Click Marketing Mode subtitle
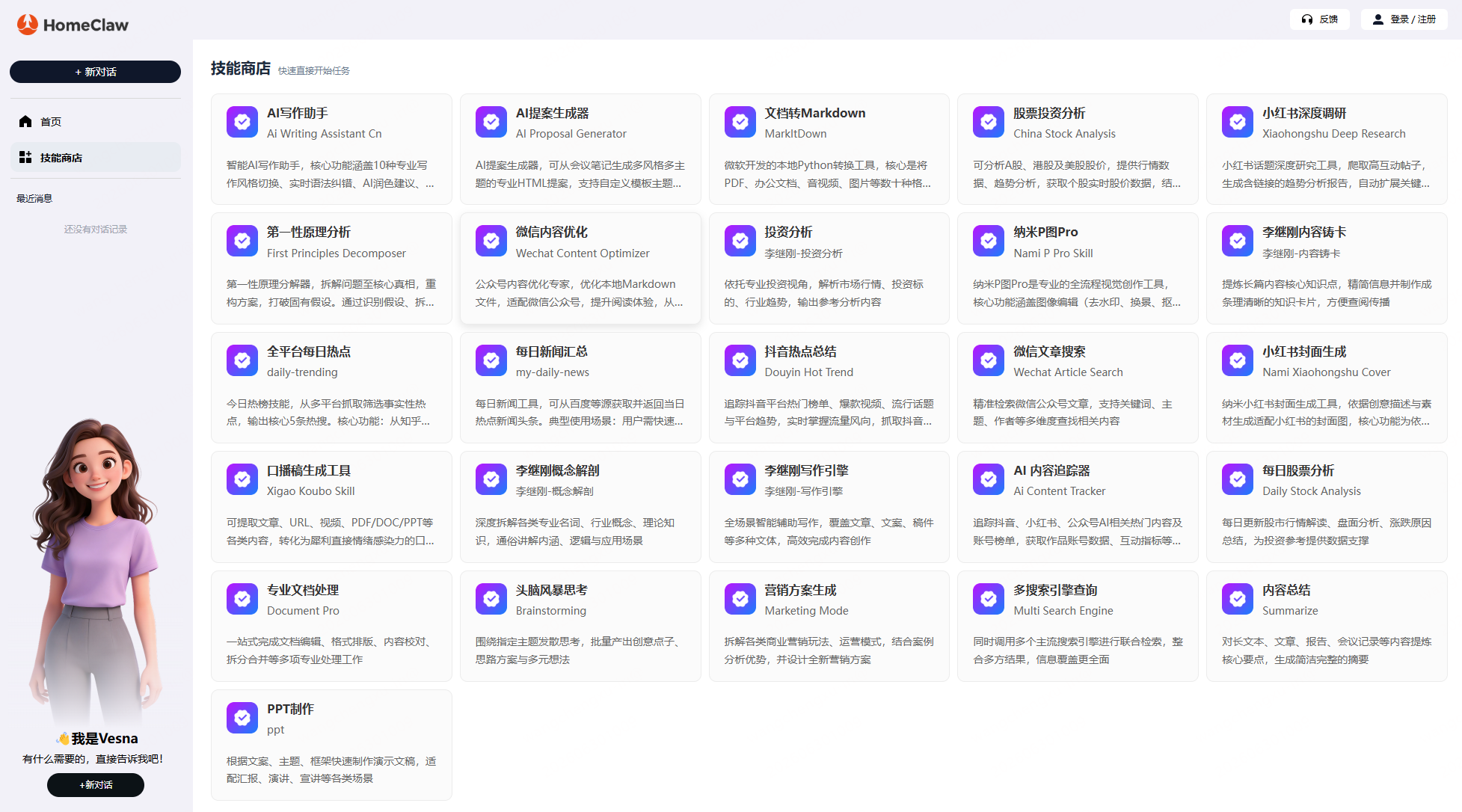 click(x=806, y=611)
